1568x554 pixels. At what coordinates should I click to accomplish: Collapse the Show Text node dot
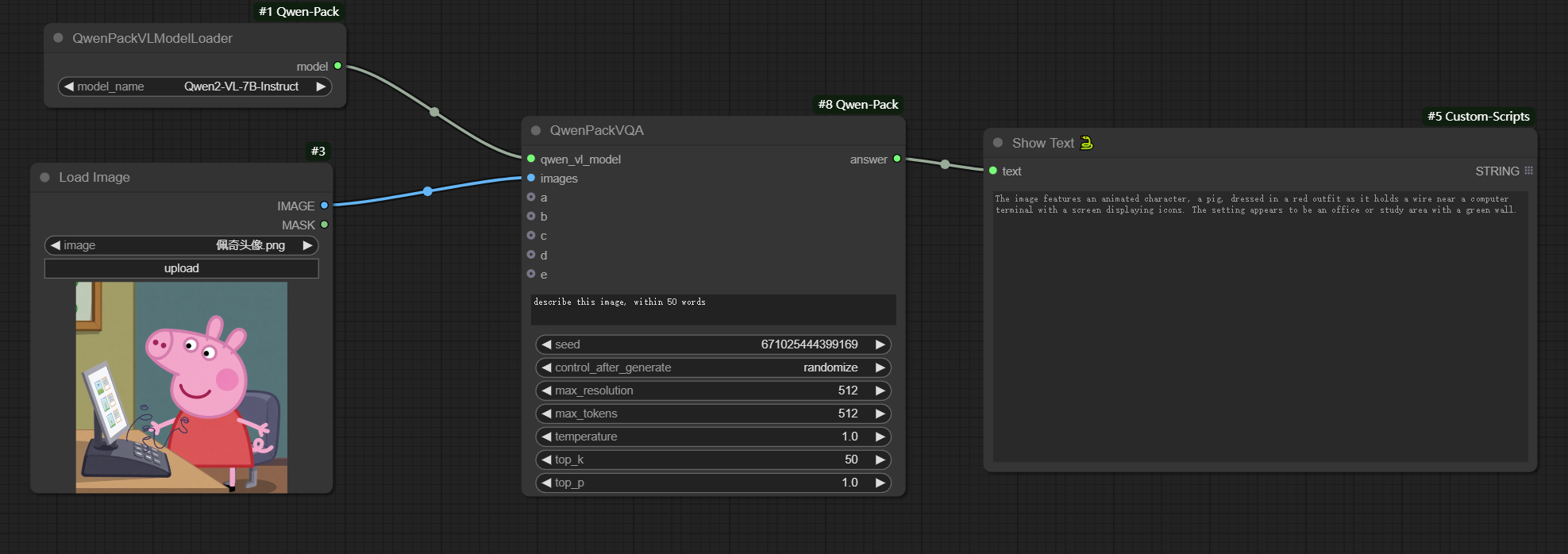tap(998, 143)
